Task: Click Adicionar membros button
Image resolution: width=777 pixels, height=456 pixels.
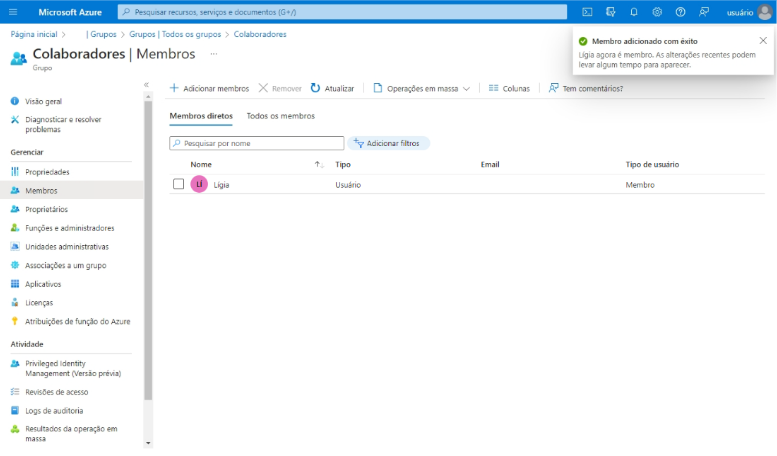Action: coord(209,88)
